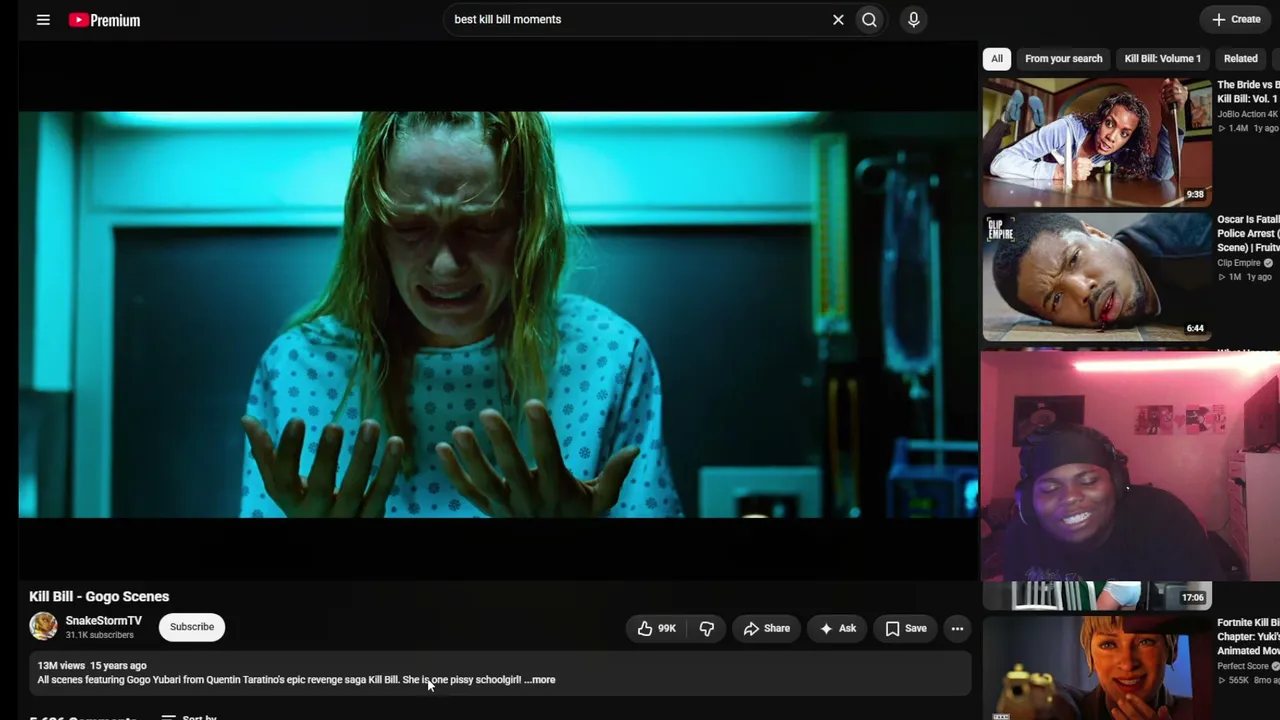This screenshot has height=720, width=1280.
Task: Open the 6:44 Clip Empire video thumbnail
Action: pos(1097,277)
